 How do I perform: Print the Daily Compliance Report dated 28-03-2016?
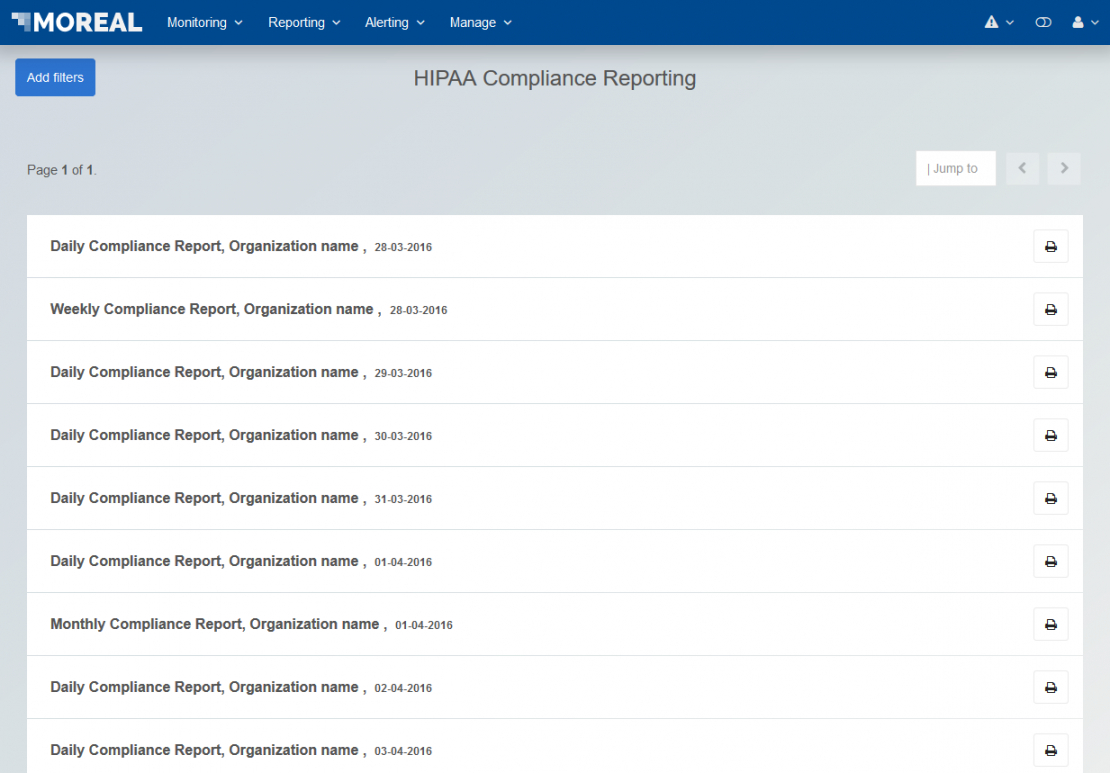[x=1051, y=246]
